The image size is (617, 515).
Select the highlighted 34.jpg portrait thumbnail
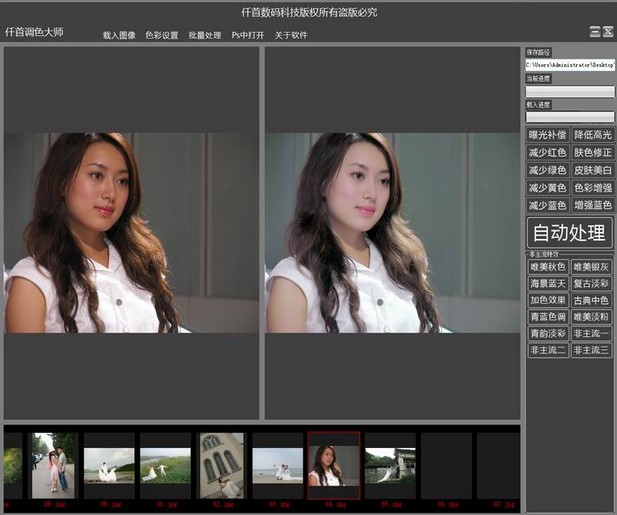click(x=334, y=466)
